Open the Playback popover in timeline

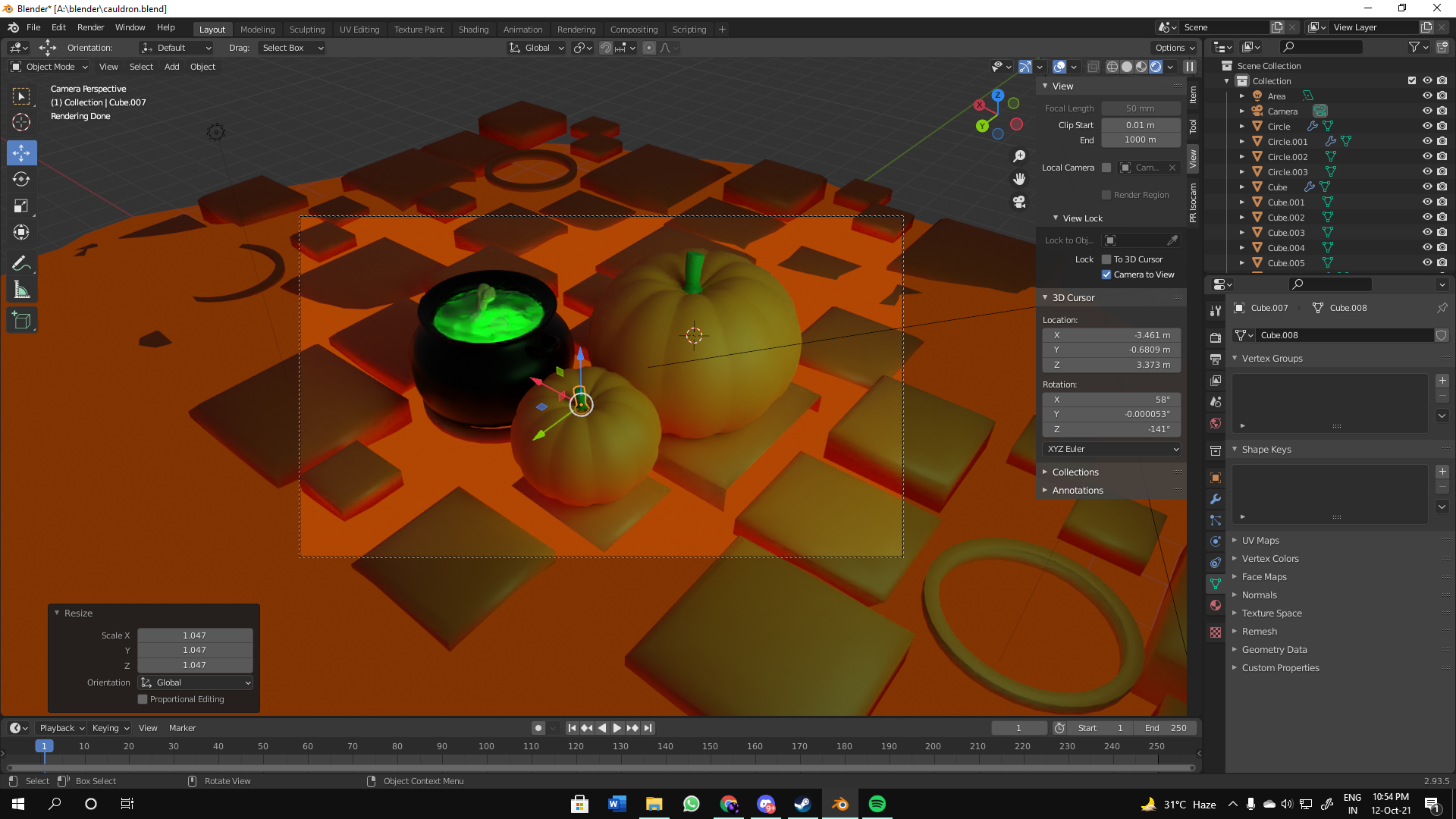(x=61, y=728)
